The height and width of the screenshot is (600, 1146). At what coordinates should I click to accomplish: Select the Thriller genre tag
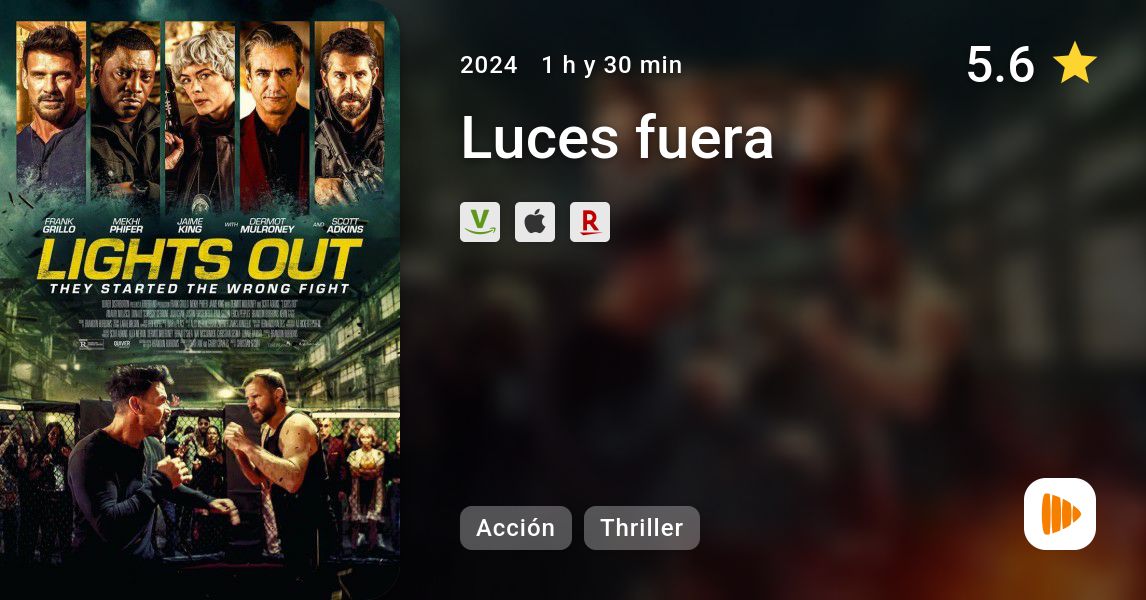tap(642, 528)
